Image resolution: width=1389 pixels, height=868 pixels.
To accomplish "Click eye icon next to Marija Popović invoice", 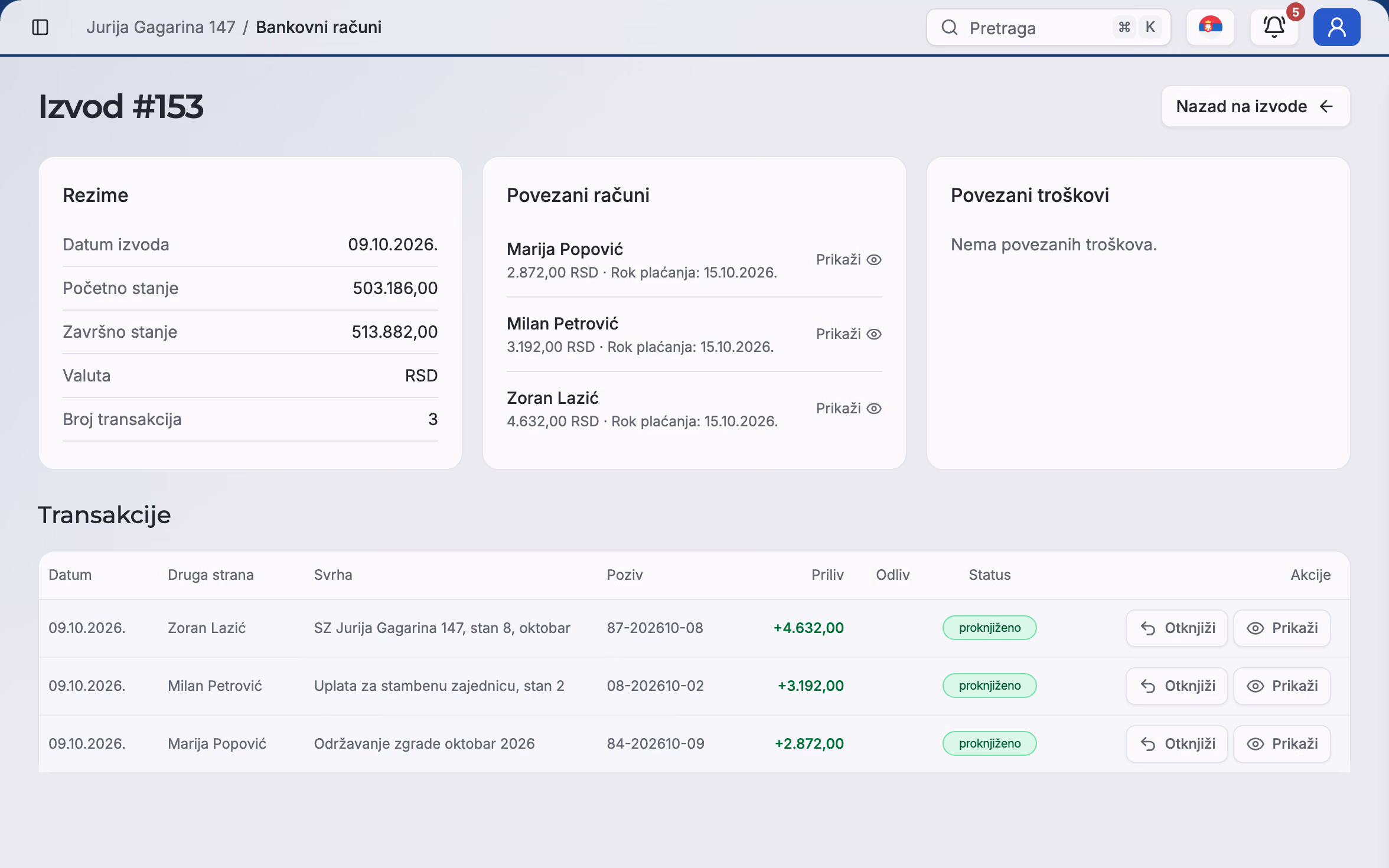I will tap(874, 260).
